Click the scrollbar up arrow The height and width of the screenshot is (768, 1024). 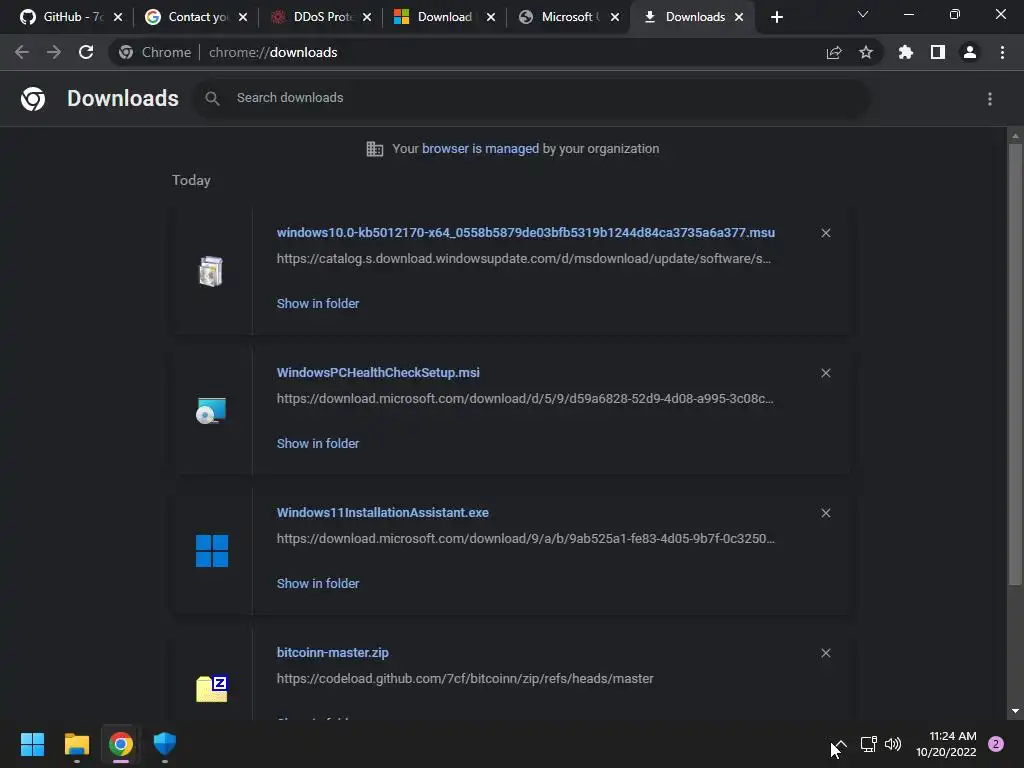(x=1015, y=136)
